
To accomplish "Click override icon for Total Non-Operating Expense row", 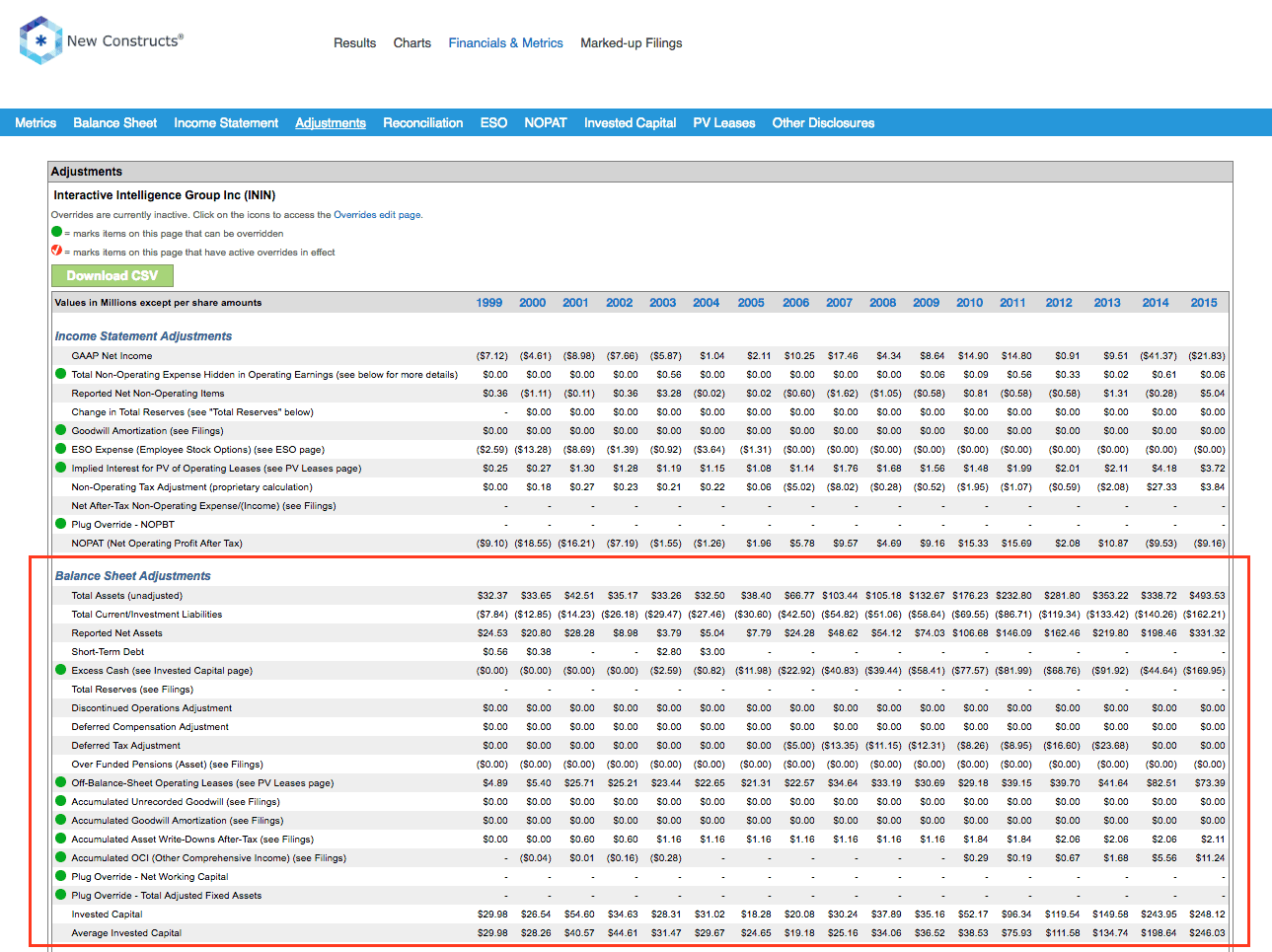I will pos(60,374).
